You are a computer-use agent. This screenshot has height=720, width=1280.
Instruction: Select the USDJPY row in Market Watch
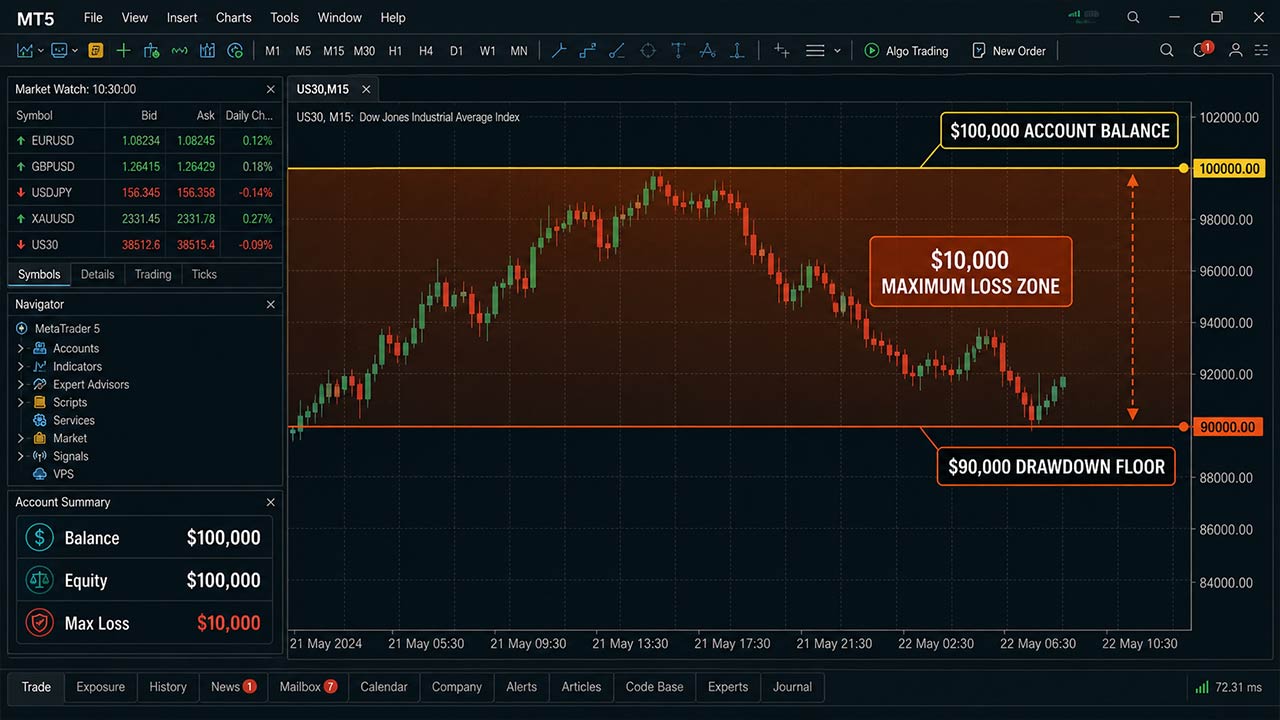[x=145, y=192]
